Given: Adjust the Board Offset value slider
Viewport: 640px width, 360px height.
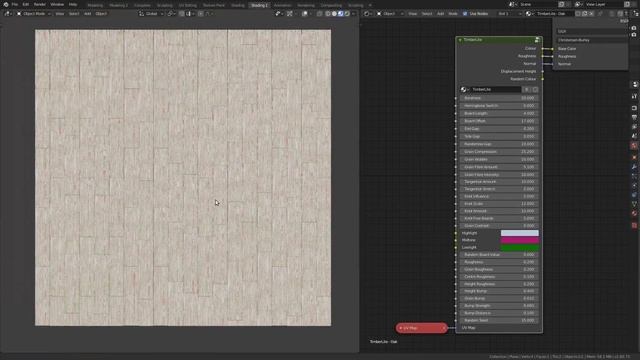Looking at the screenshot, I should pyautogui.click(x=499, y=121).
